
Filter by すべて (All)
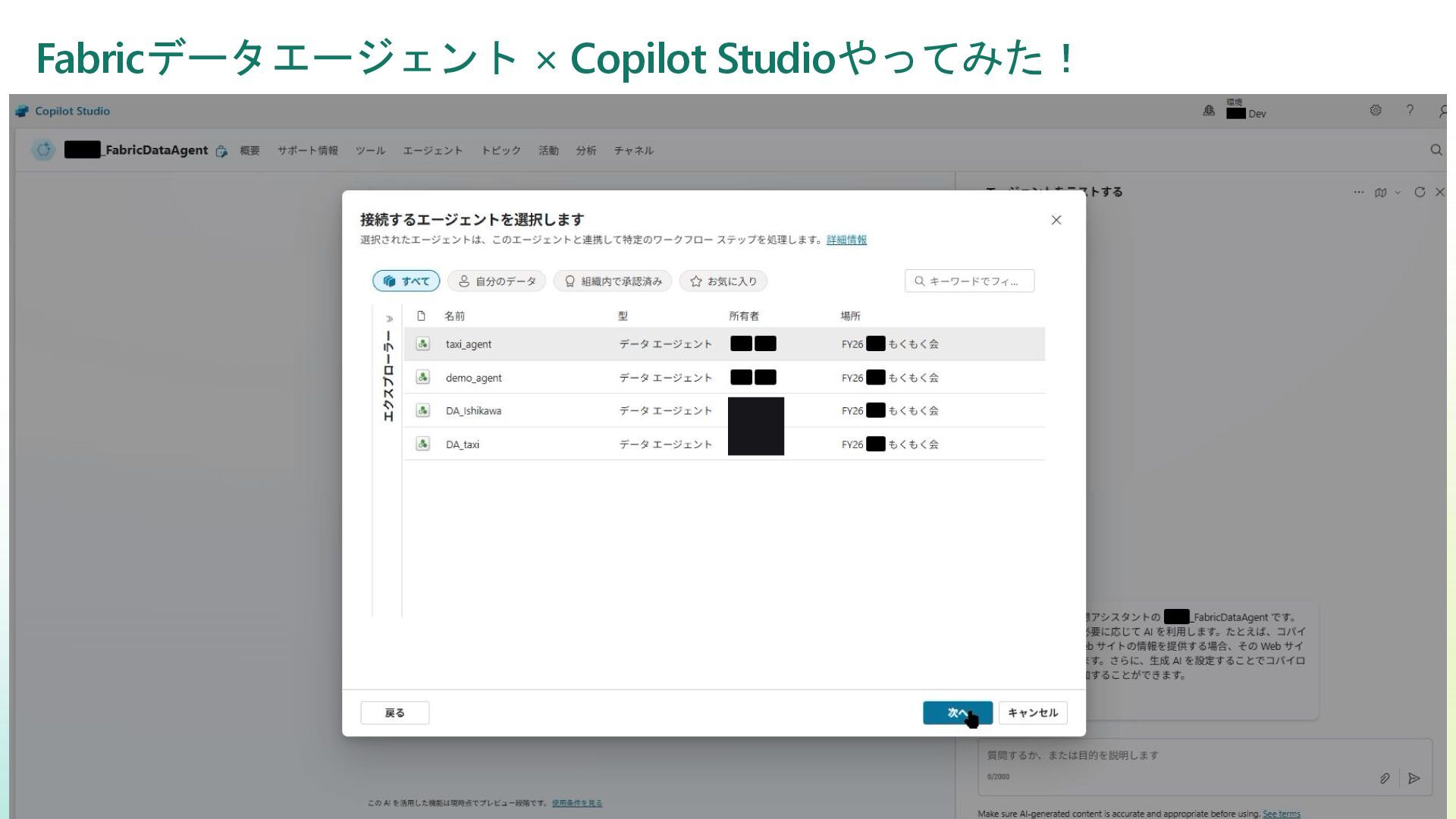[x=406, y=281]
